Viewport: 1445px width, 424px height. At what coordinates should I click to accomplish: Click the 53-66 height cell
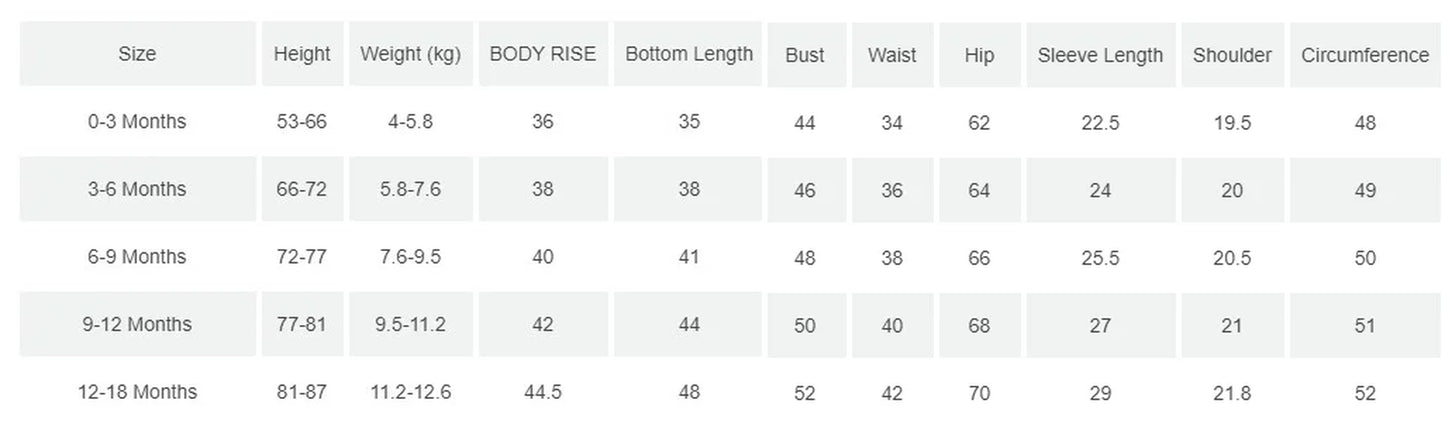[x=302, y=122]
